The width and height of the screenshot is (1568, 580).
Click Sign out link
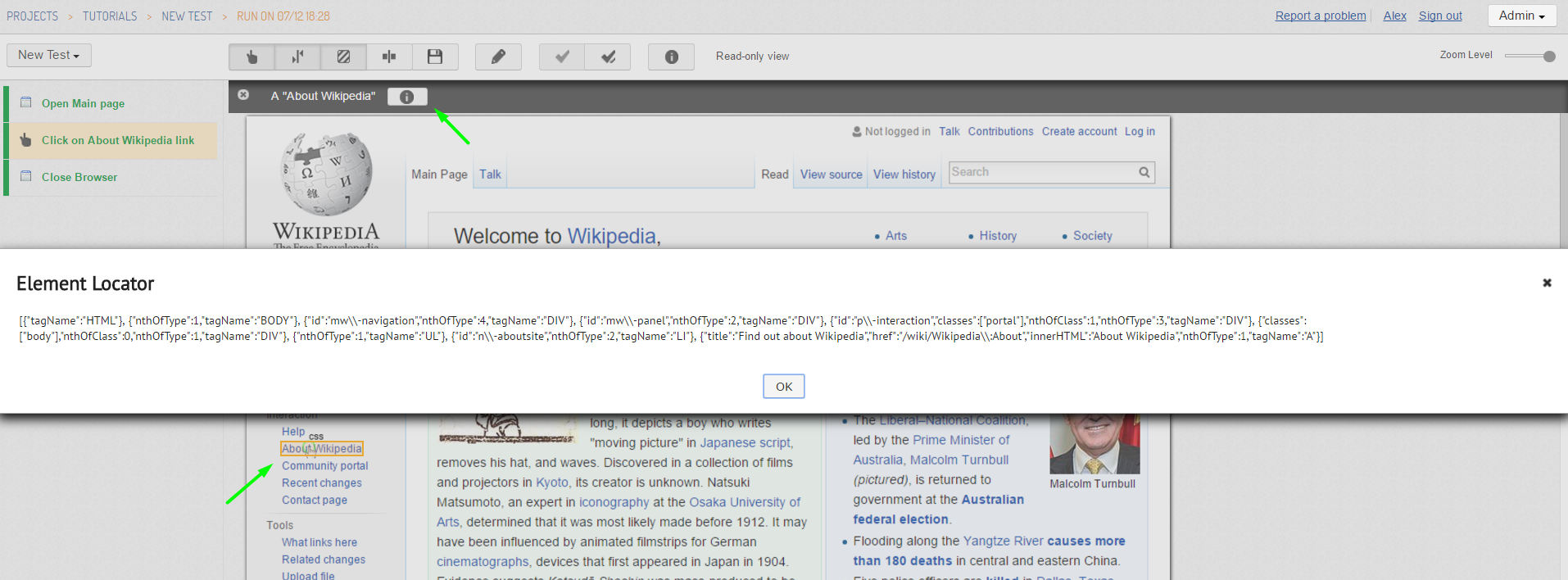pyautogui.click(x=1440, y=16)
